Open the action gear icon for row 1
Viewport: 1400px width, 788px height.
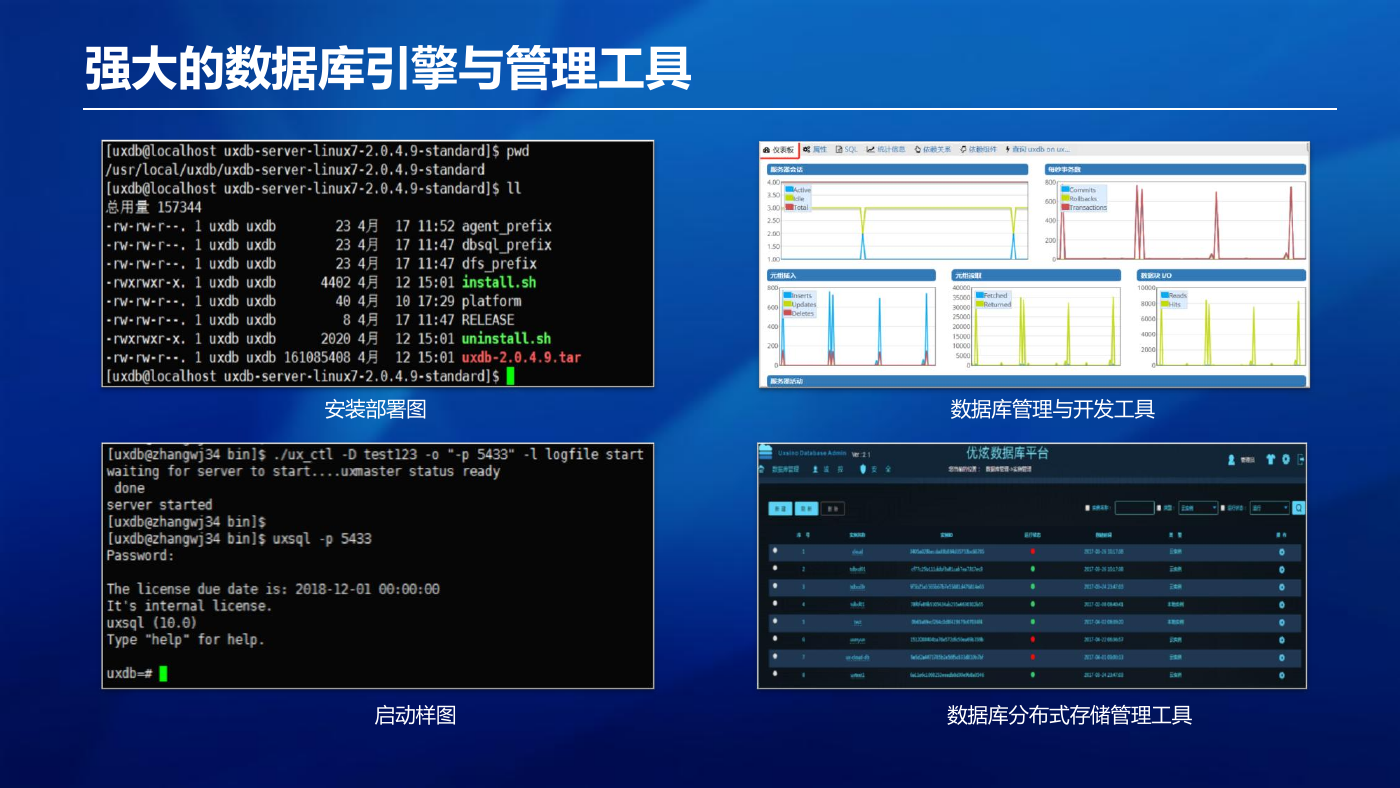click(1282, 552)
